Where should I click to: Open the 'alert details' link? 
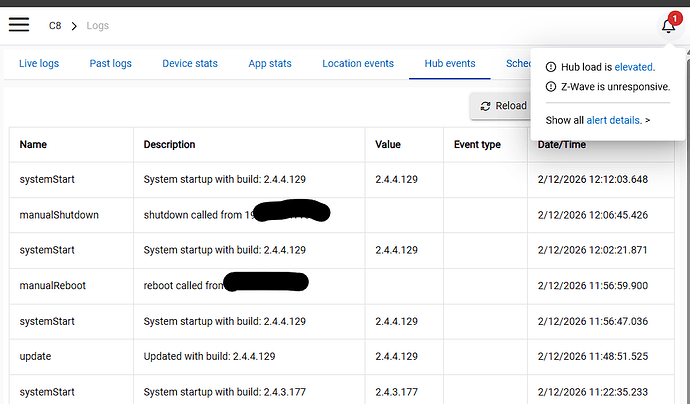tap(614, 120)
